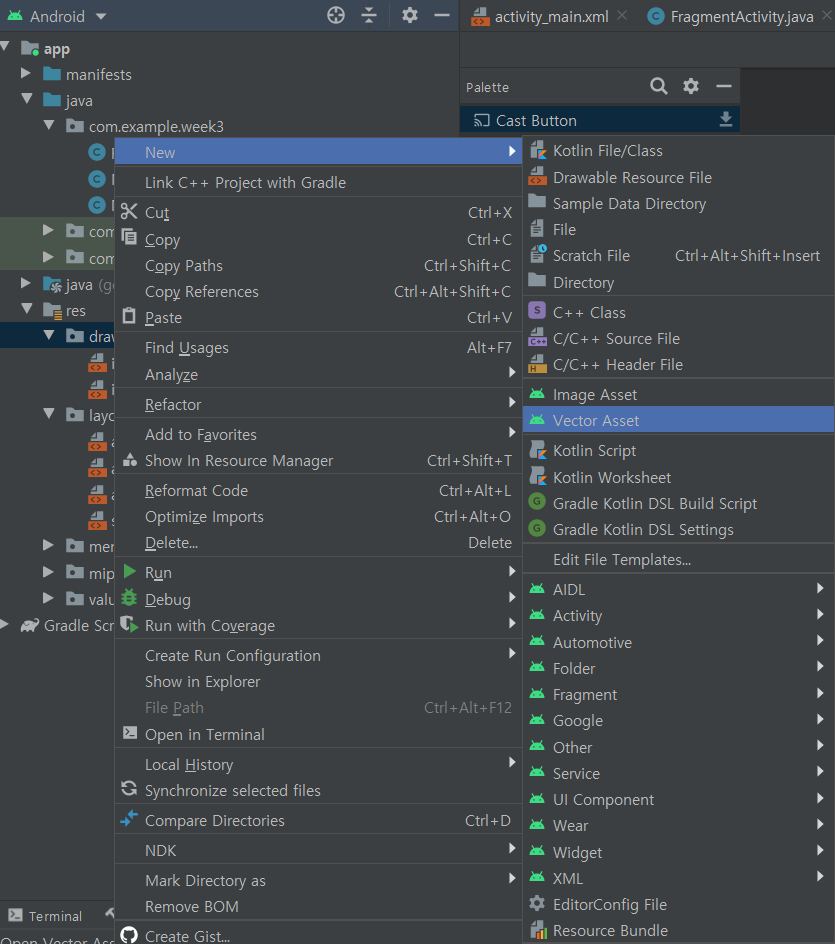Select Kotlin Worksheet
Image resolution: width=835 pixels, height=944 pixels.
678,477
